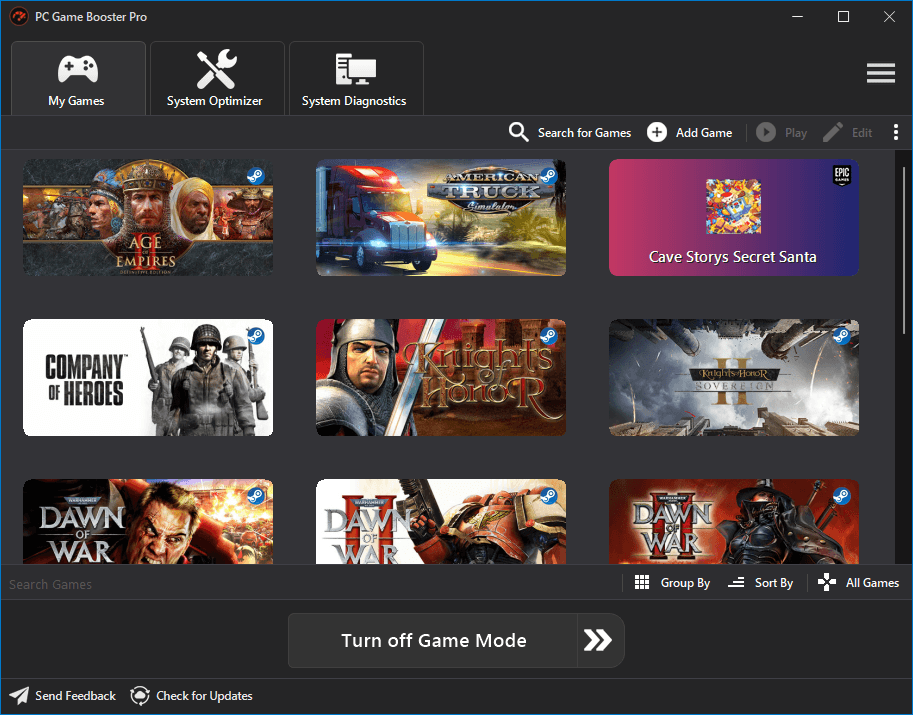
Task: Click the Edit label in toolbar
Action: click(x=862, y=133)
